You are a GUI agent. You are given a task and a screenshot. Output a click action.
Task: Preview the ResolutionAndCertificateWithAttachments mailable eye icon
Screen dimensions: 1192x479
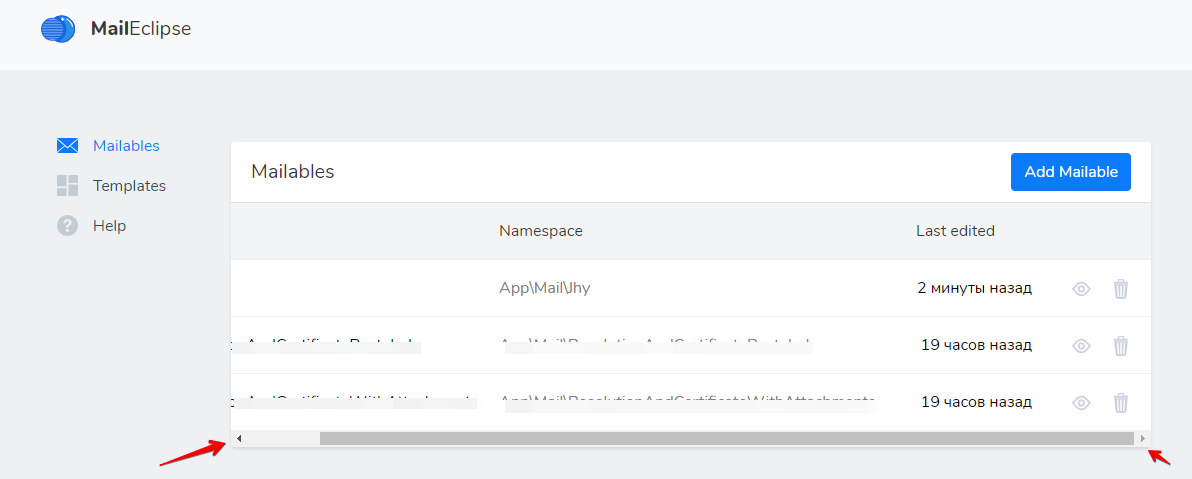[x=1081, y=402]
